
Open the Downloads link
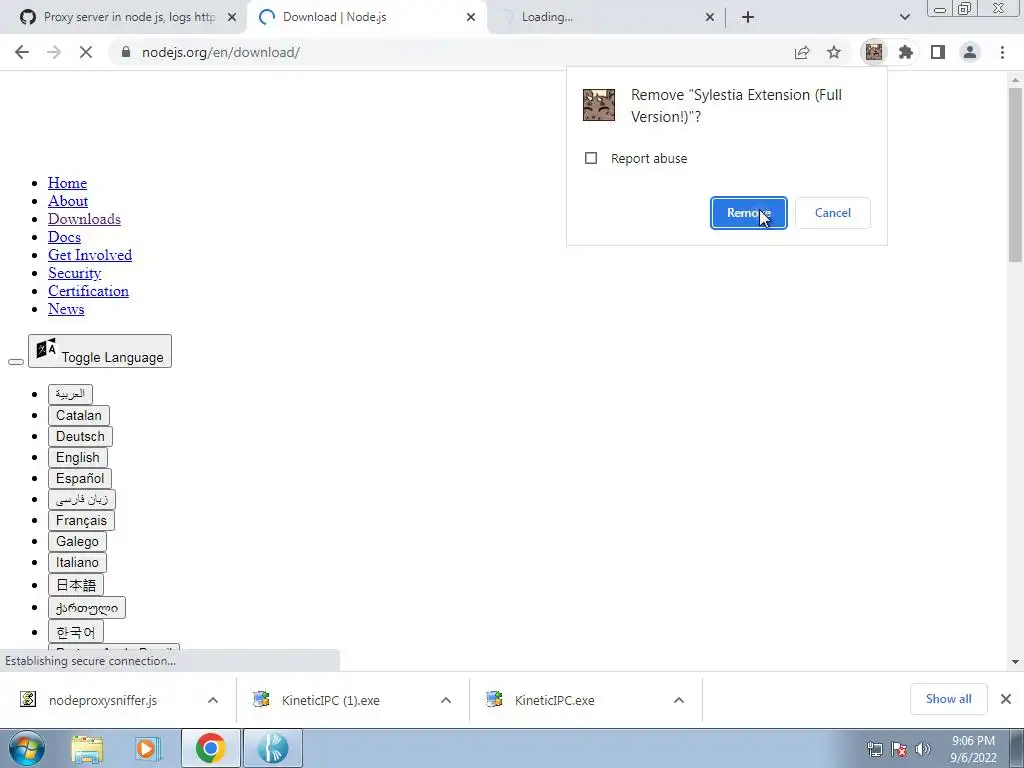84,219
